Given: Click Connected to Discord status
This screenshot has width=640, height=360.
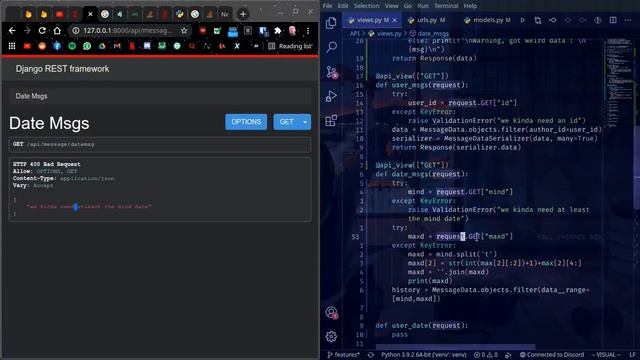Looking at the screenshot, I should tap(552, 355).
